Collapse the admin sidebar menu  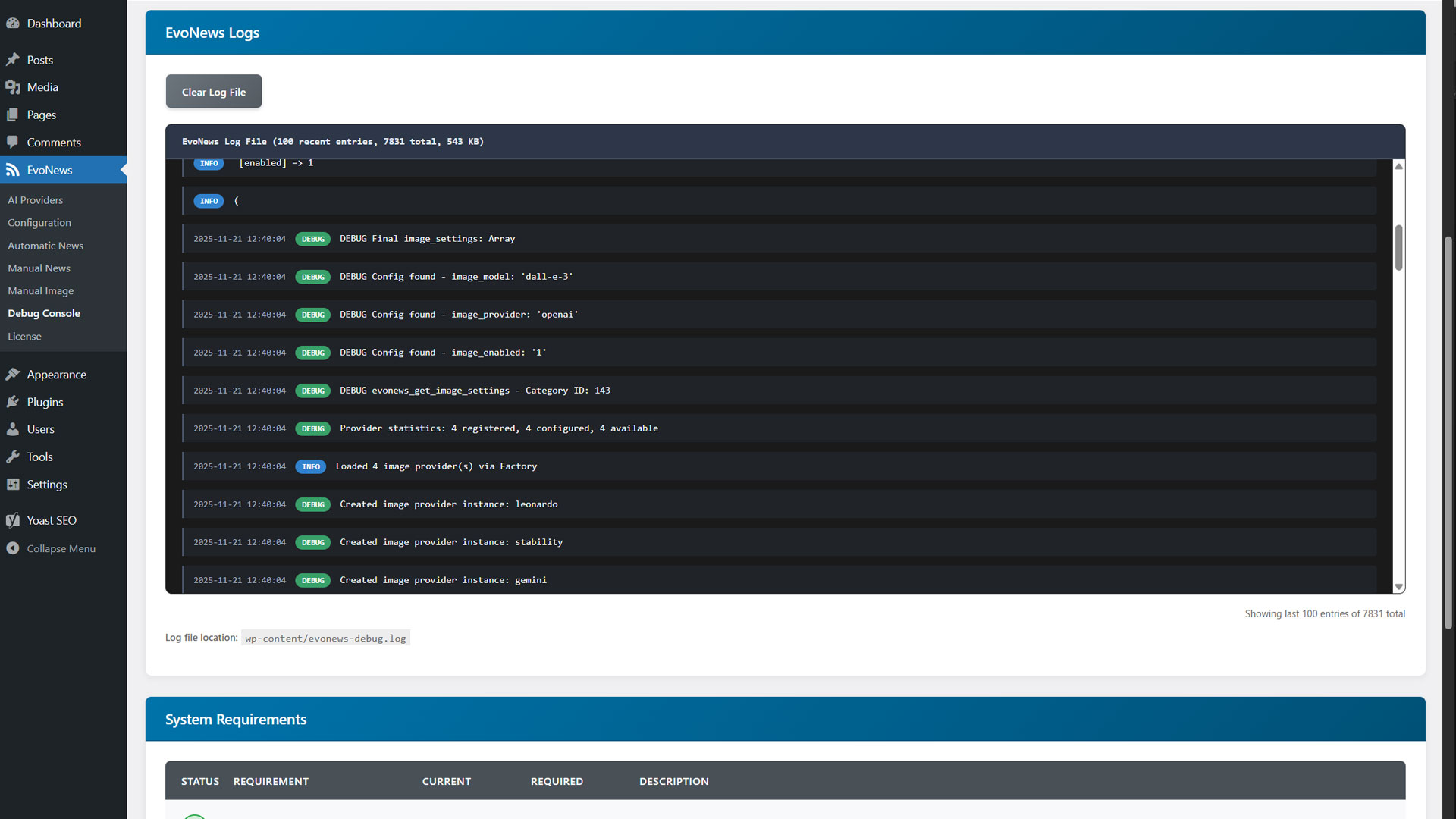pos(52,548)
